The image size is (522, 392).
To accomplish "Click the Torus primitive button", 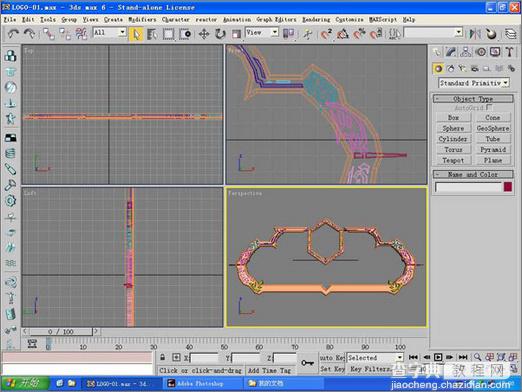I will click(x=453, y=150).
